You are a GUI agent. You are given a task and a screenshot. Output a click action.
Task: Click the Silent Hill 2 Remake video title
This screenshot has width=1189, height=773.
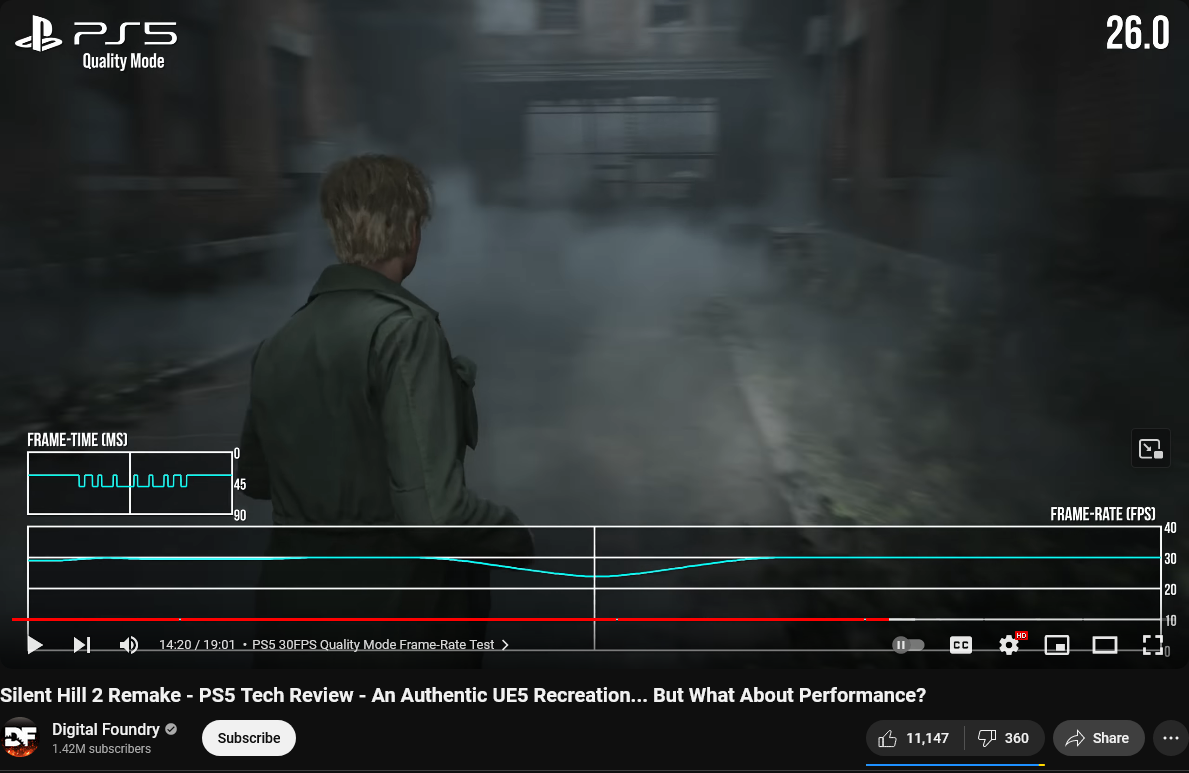click(463, 695)
